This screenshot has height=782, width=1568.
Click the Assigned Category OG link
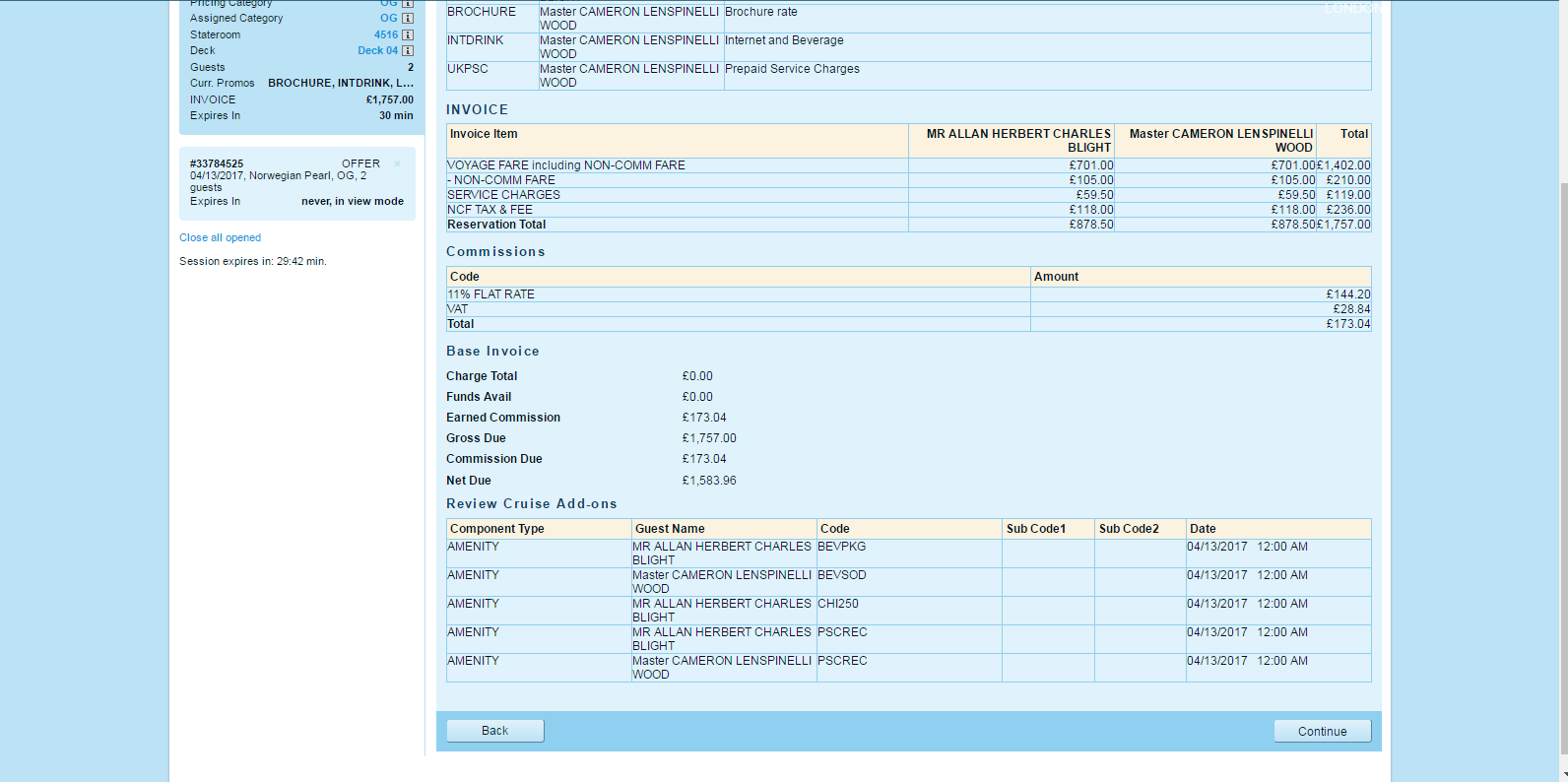tap(388, 18)
